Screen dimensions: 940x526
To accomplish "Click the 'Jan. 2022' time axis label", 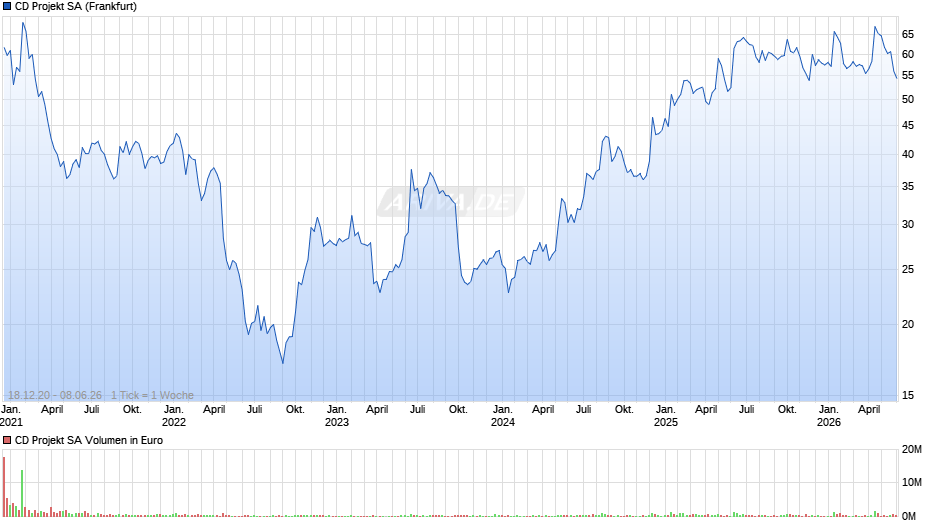I will coord(174,416).
